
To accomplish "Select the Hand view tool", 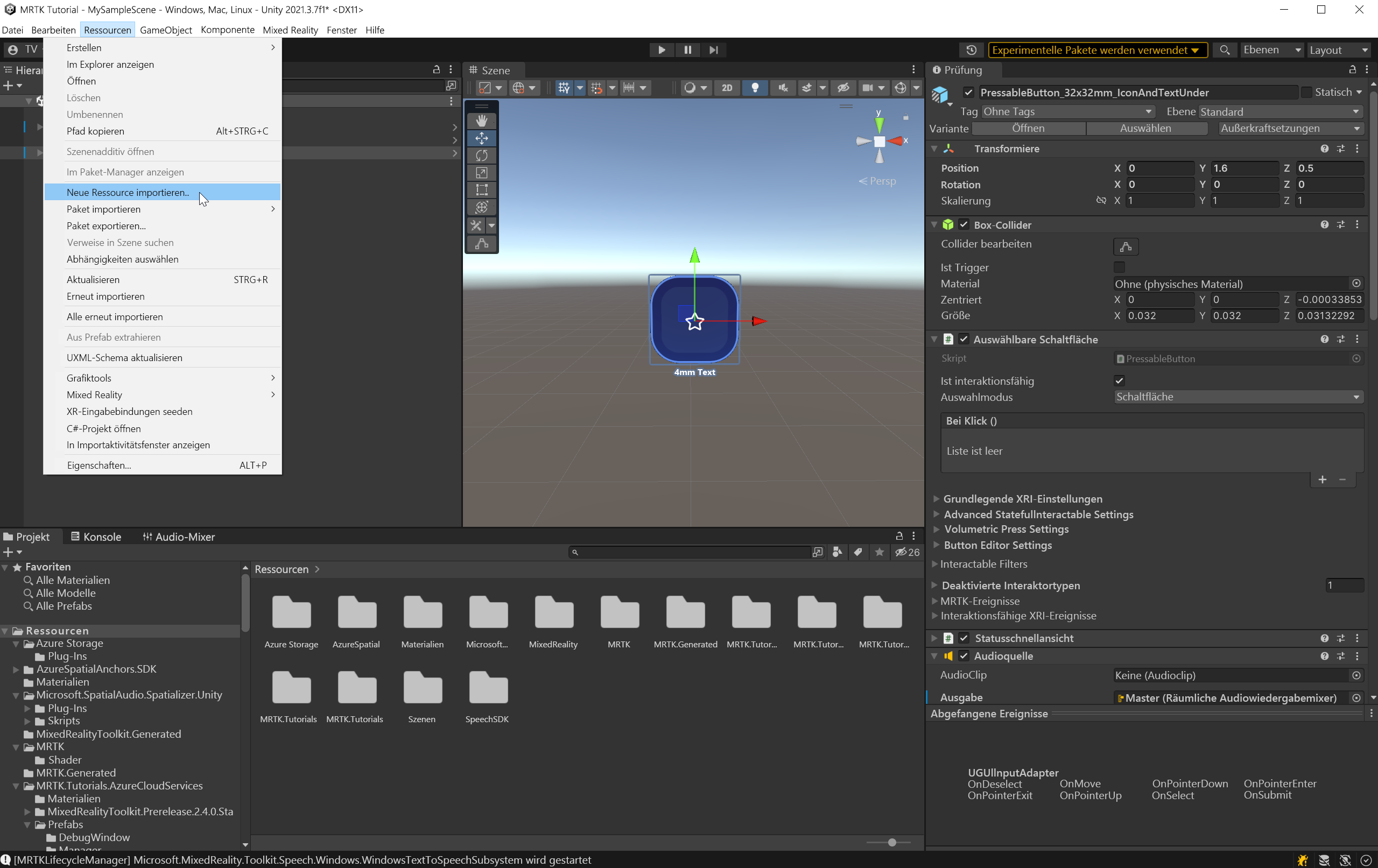I will 481,121.
